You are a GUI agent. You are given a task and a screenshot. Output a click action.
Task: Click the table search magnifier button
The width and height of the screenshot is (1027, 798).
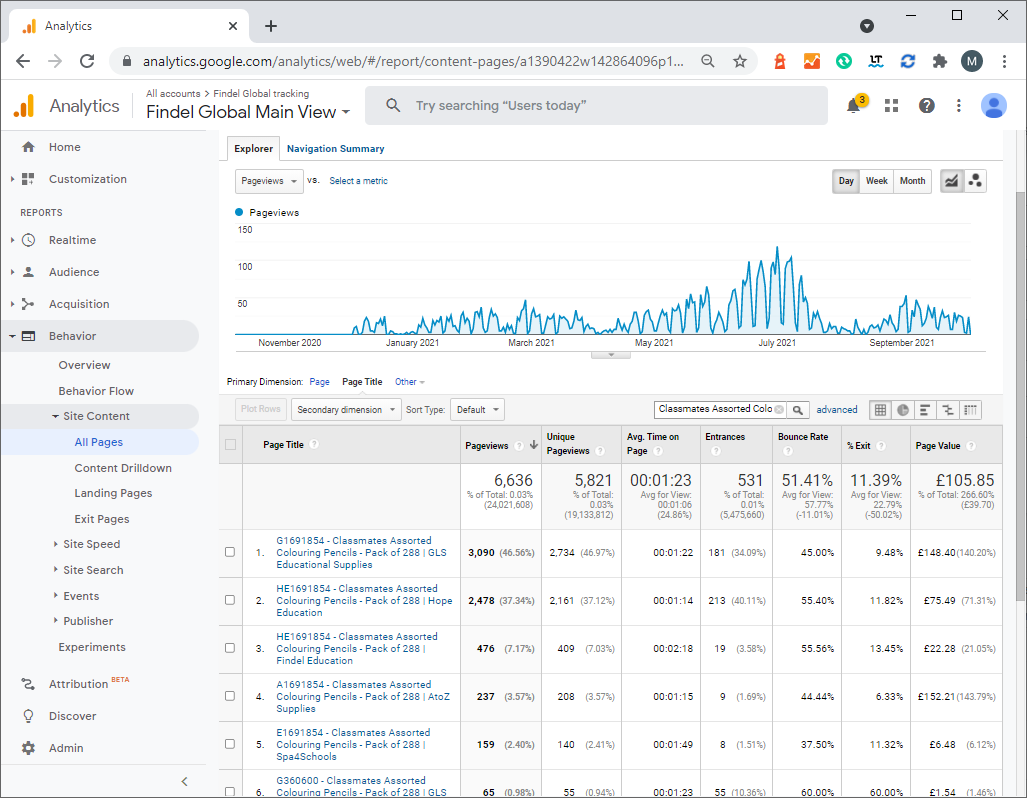pos(798,410)
